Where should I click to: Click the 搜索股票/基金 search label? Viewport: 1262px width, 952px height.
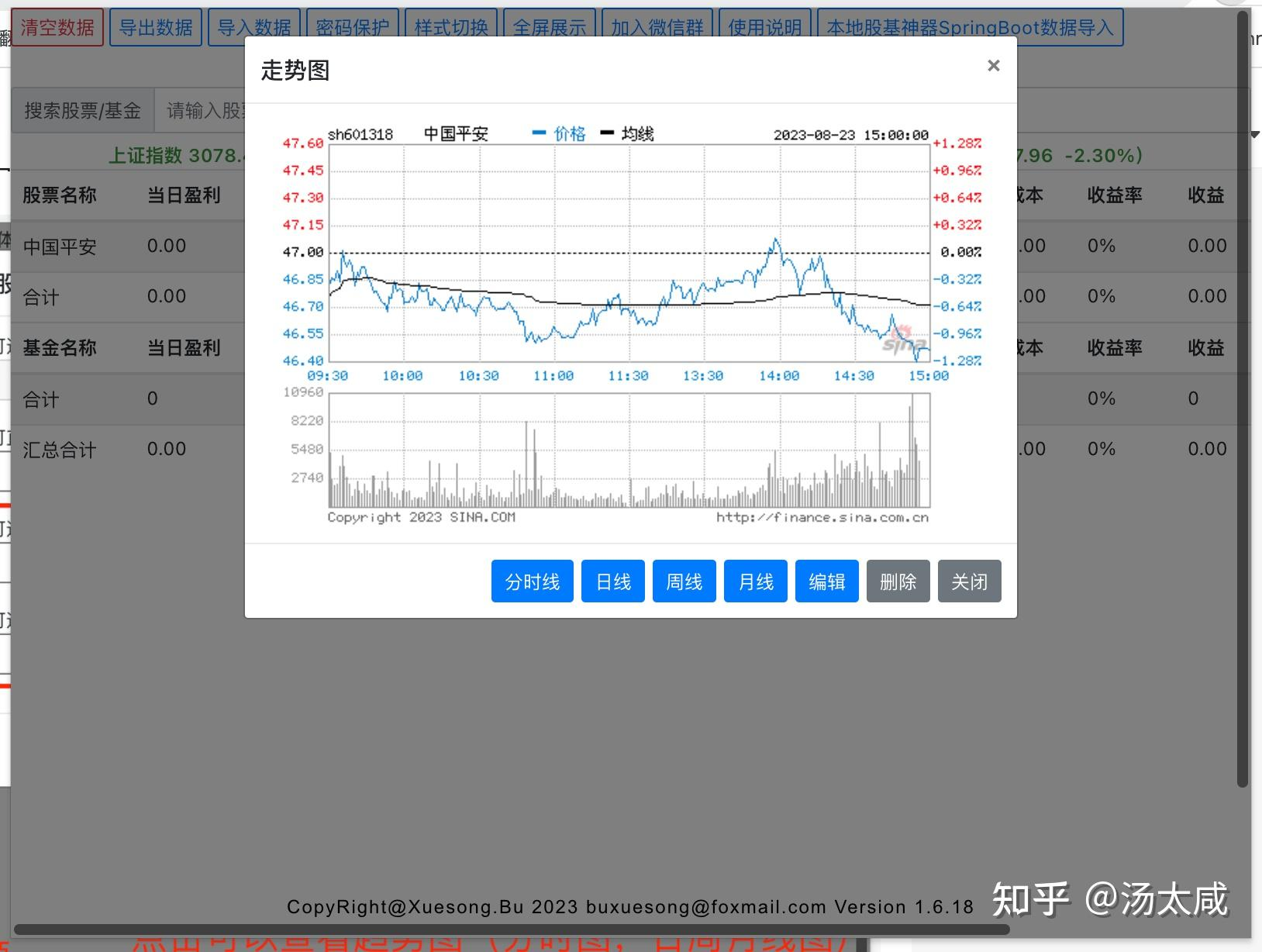click(x=82, y=109)
